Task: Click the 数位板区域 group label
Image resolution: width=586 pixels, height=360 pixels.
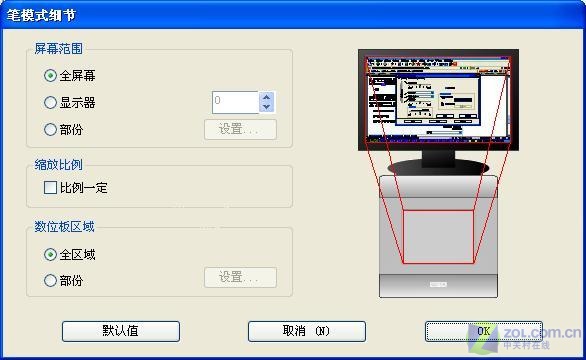Action: click(64, 227)
